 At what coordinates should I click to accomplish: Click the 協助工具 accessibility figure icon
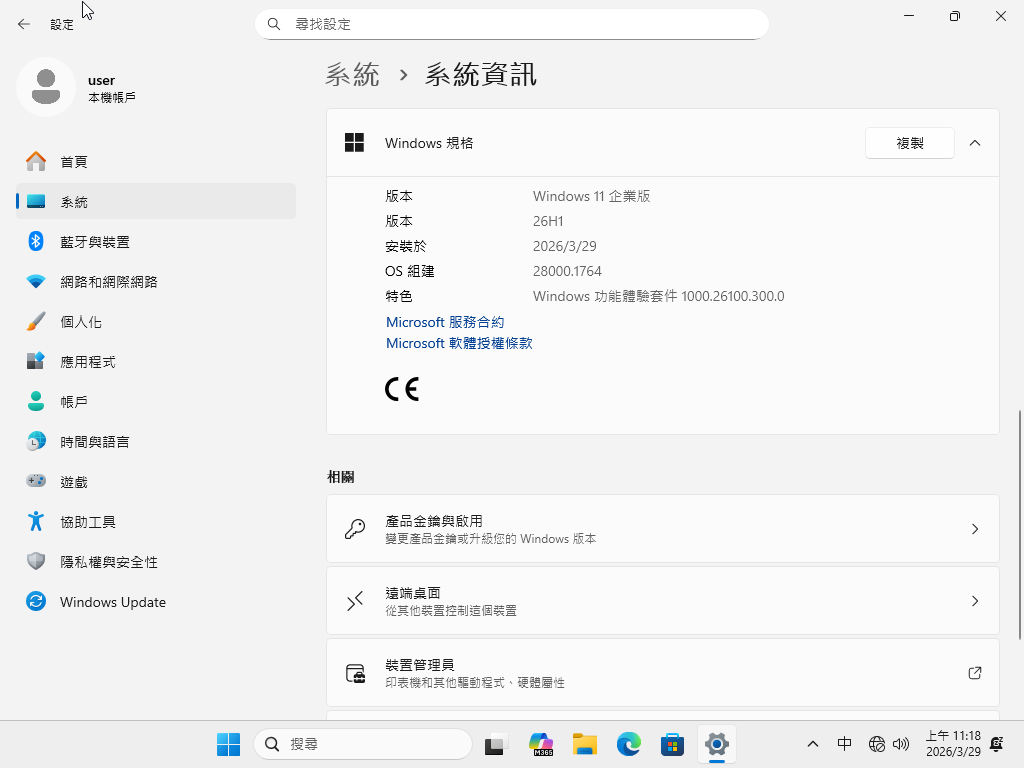[x=36, y=522]
